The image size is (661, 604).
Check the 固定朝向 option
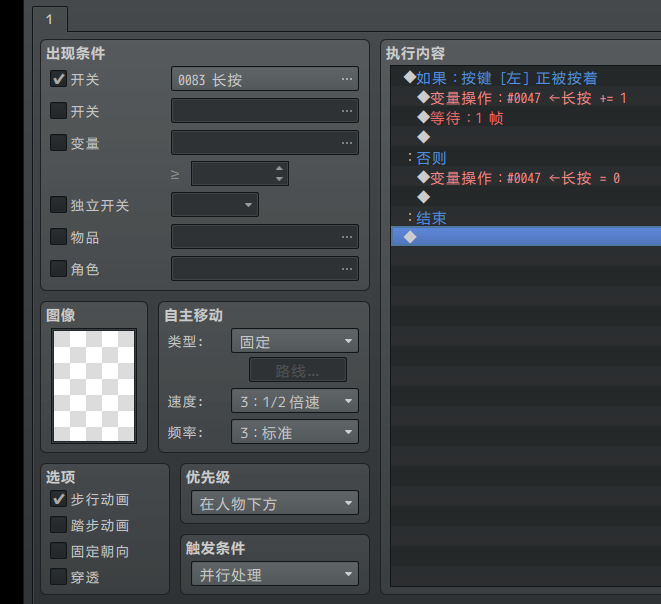click(58, 550)
